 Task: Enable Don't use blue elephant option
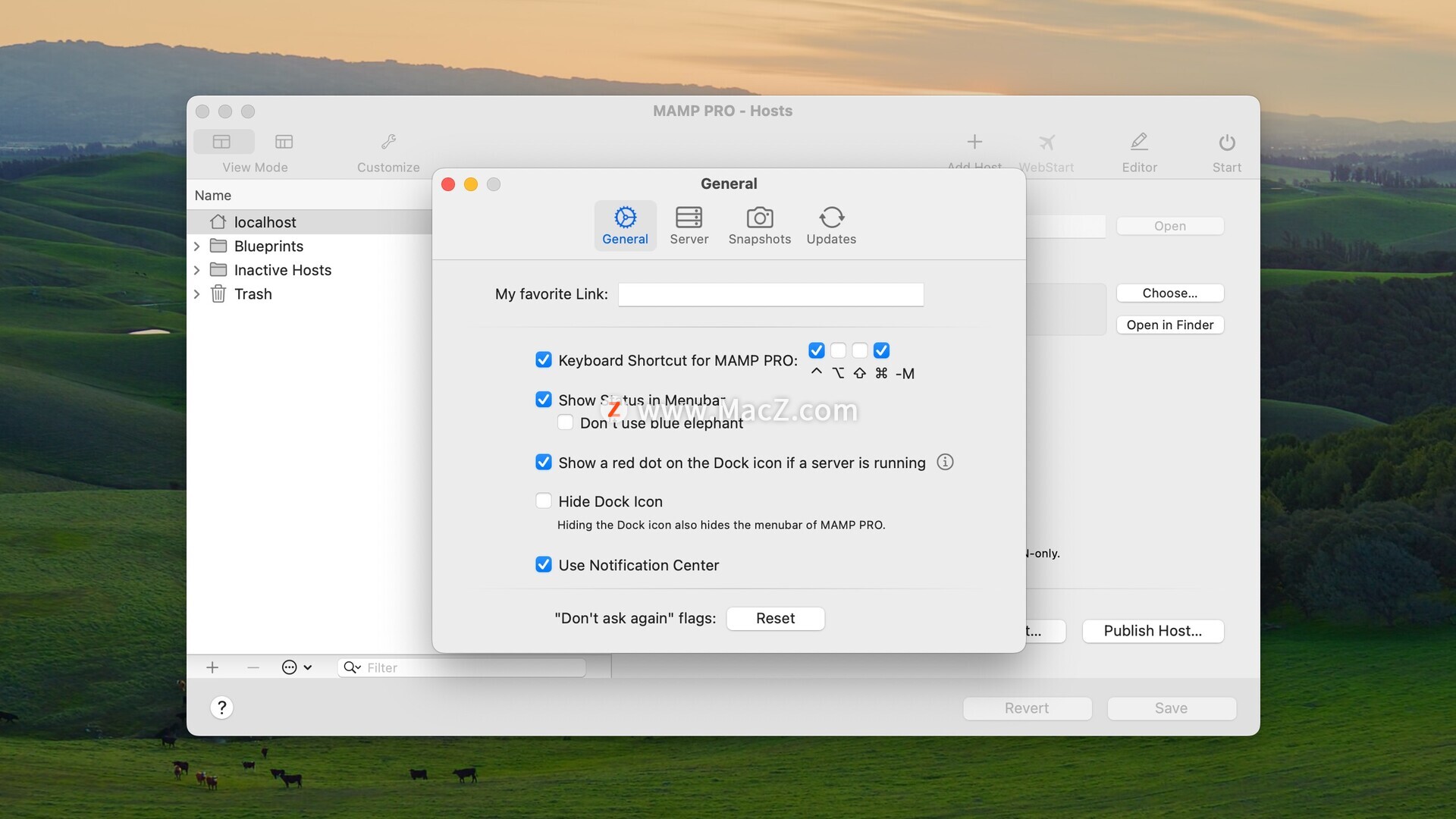coord(565,422)
